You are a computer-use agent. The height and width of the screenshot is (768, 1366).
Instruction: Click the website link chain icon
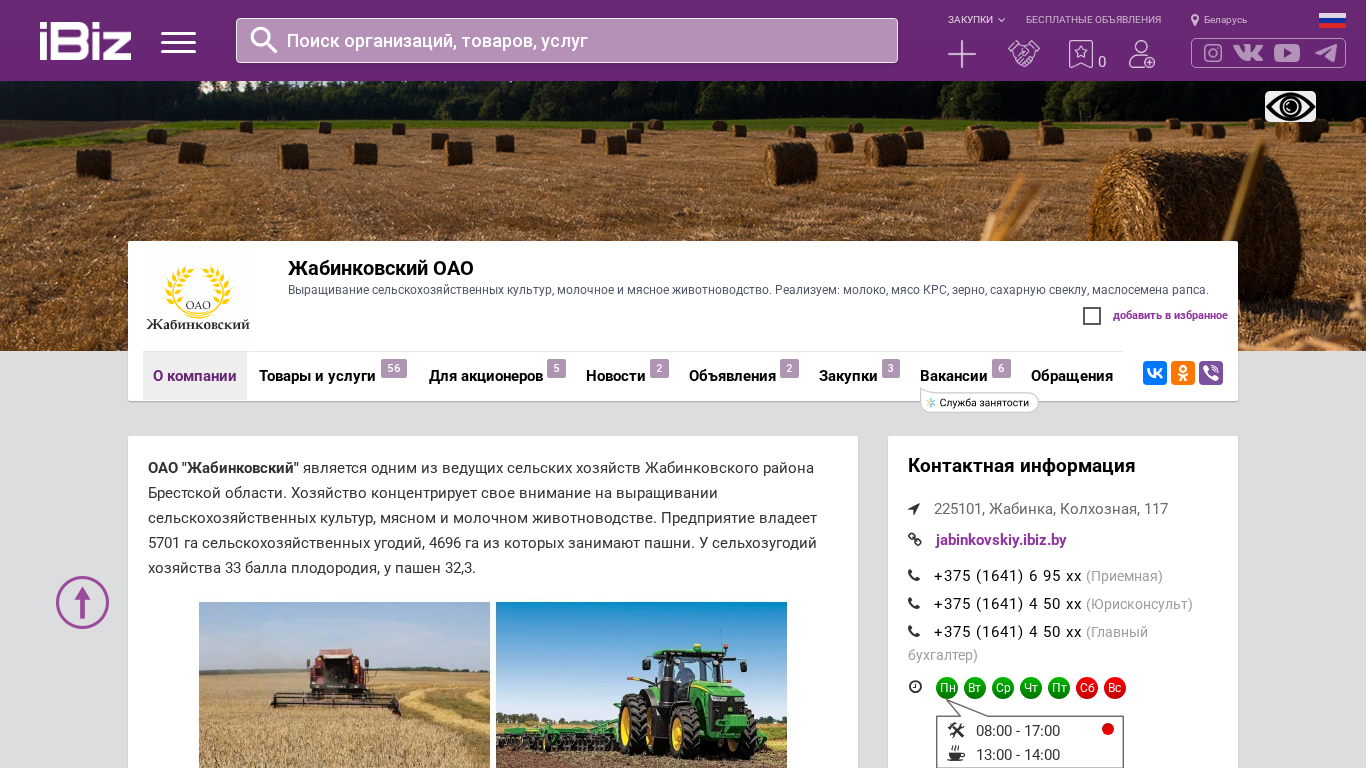point(915,540)
